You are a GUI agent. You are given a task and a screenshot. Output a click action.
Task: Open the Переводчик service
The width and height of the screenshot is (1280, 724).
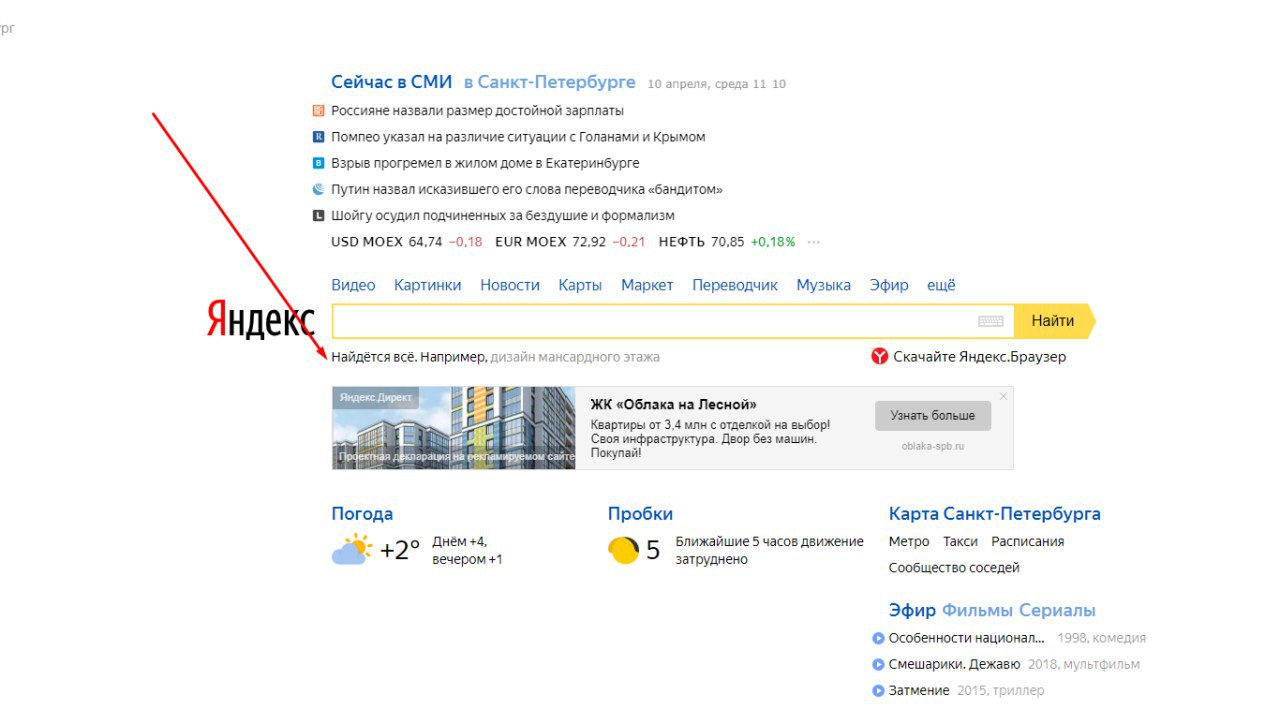click(x=735, y=285)
